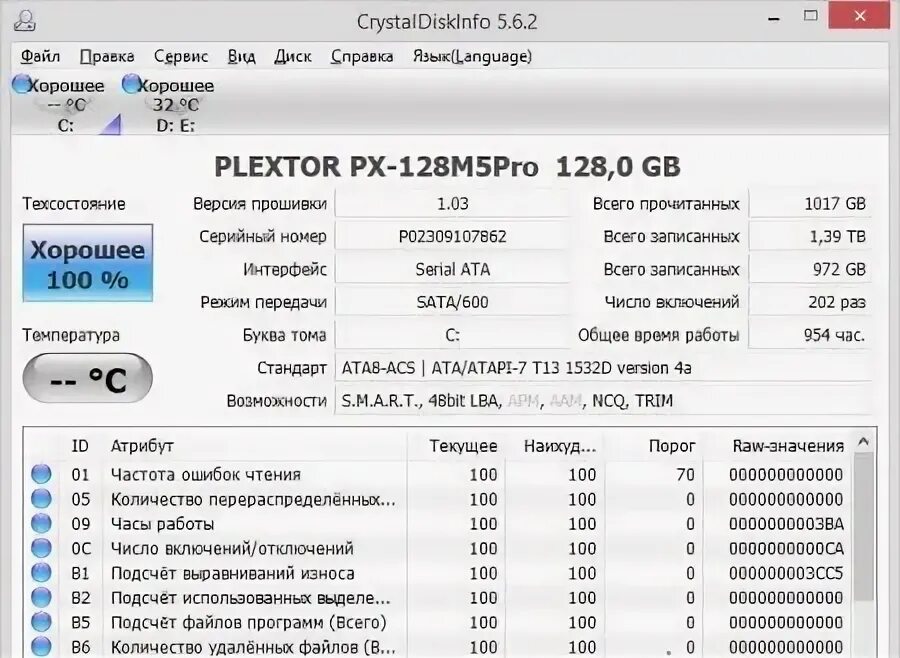Open the Сервис menu
The image size is (900, 658).
coord(180,56)
